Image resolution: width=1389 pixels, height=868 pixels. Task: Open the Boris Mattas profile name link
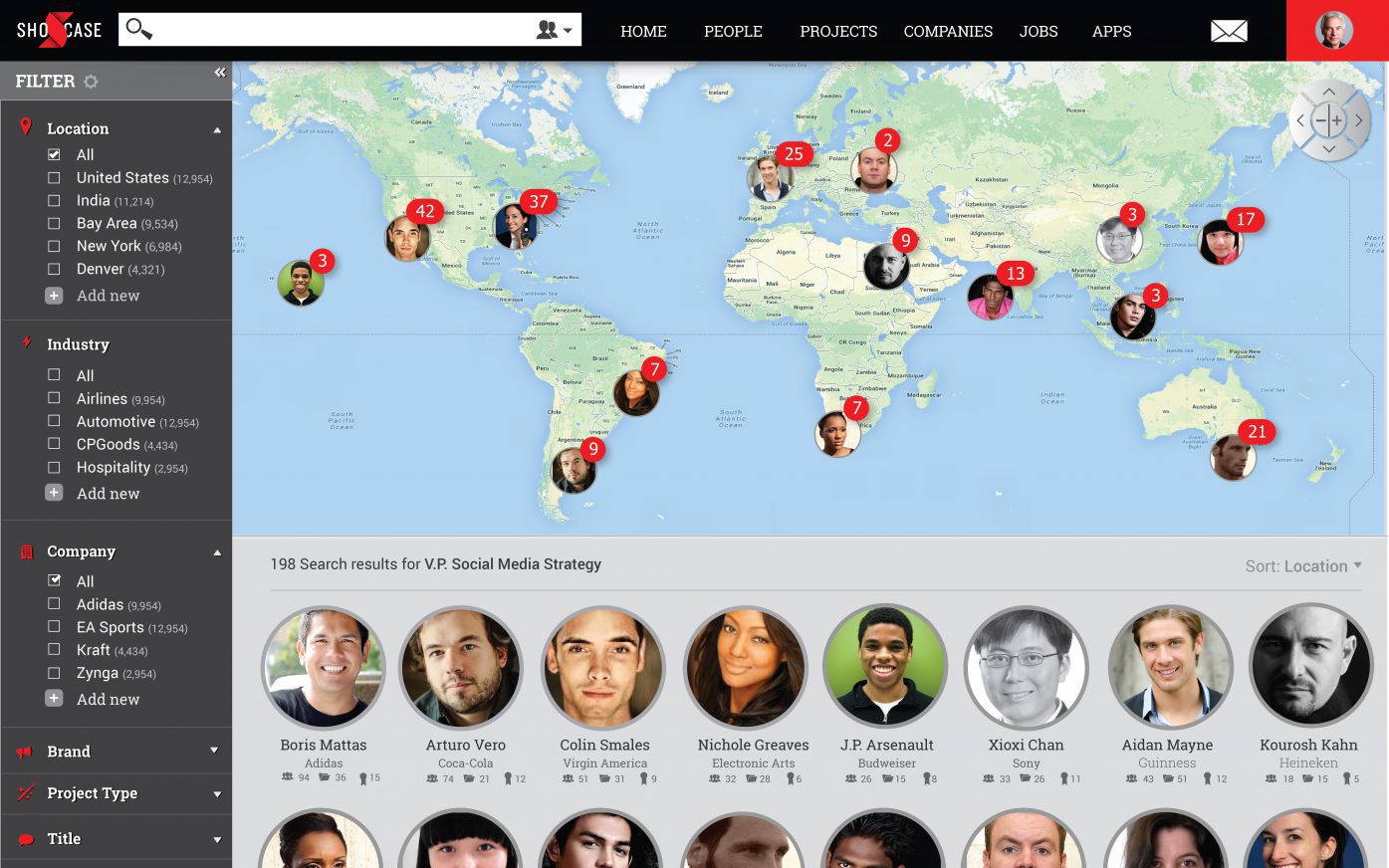click(324, 745)
